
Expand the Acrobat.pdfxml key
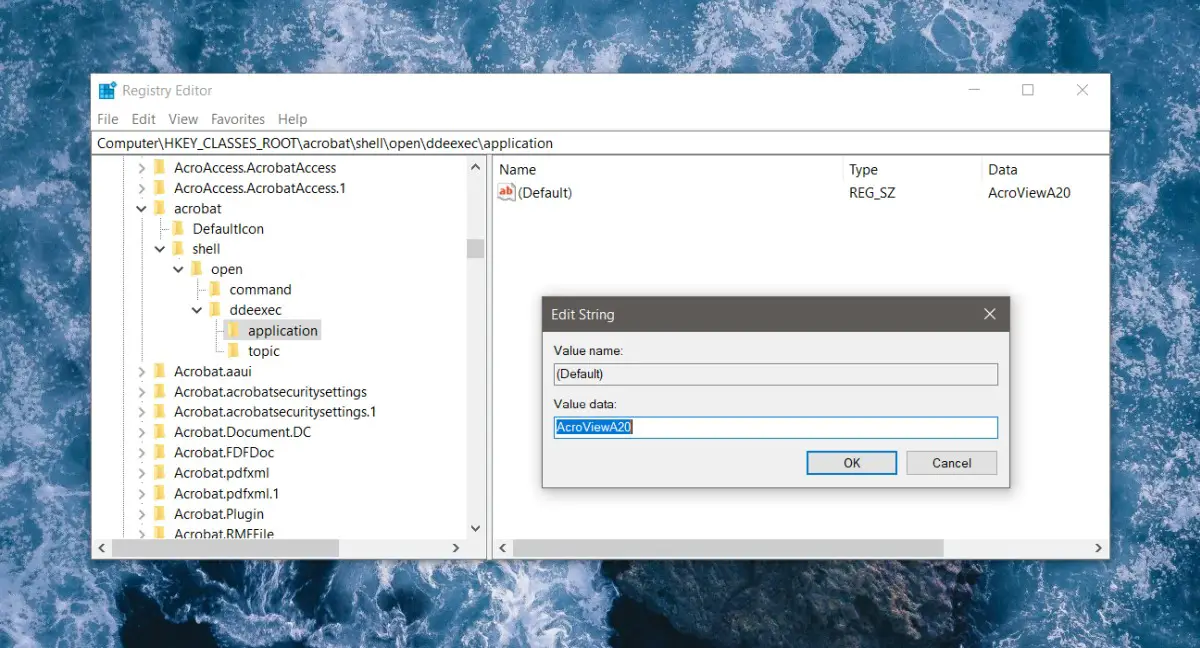(141, 473)
